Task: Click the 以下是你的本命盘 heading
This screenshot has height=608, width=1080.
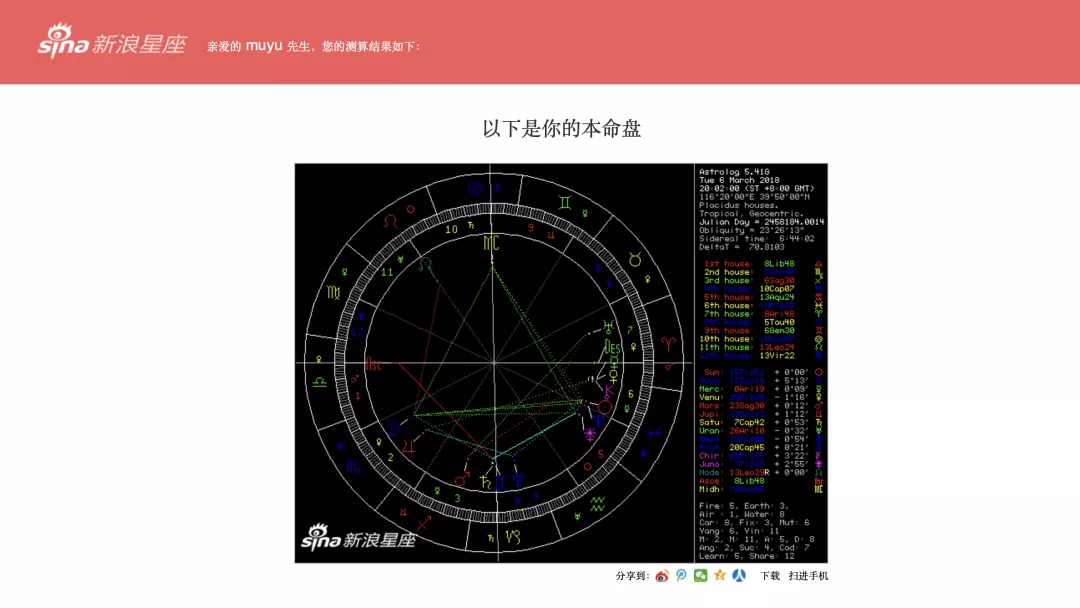Action: click(564, 128)
